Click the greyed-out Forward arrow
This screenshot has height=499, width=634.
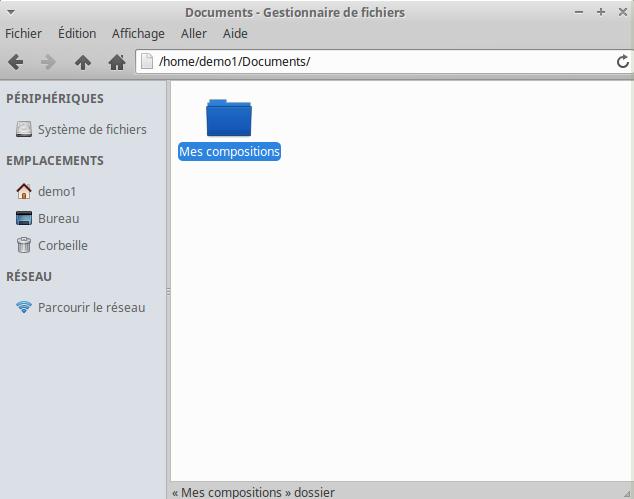pyautogui.click(x=48, y=62)
